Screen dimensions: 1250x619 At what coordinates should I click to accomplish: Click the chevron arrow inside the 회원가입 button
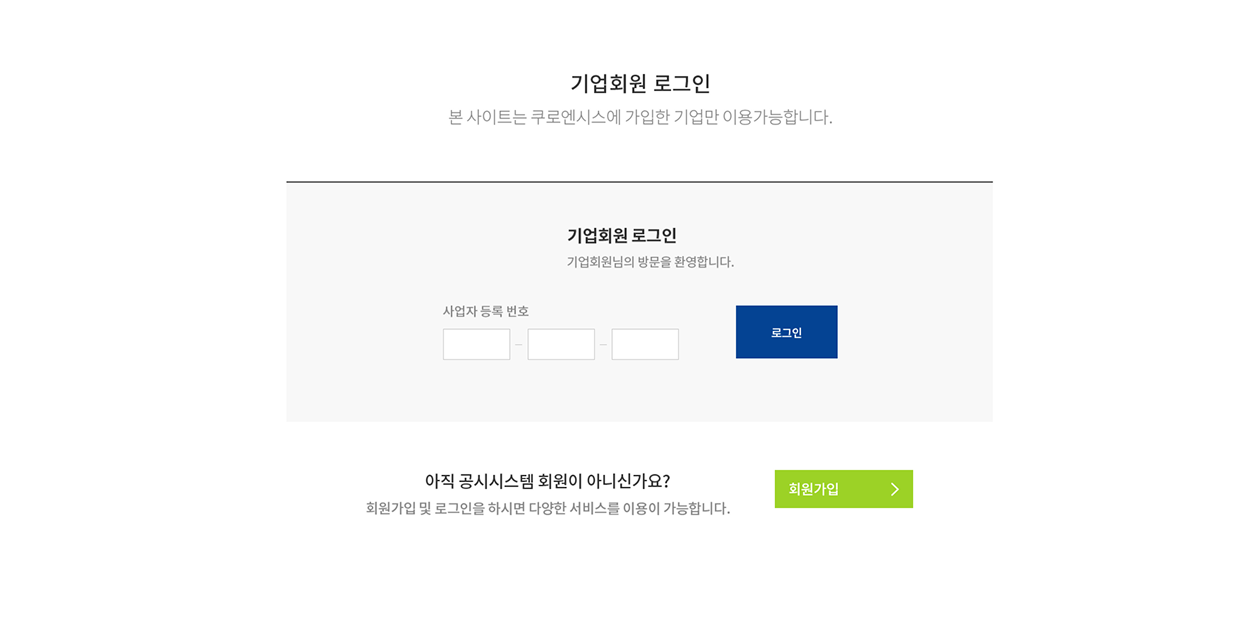click(895, 489)
